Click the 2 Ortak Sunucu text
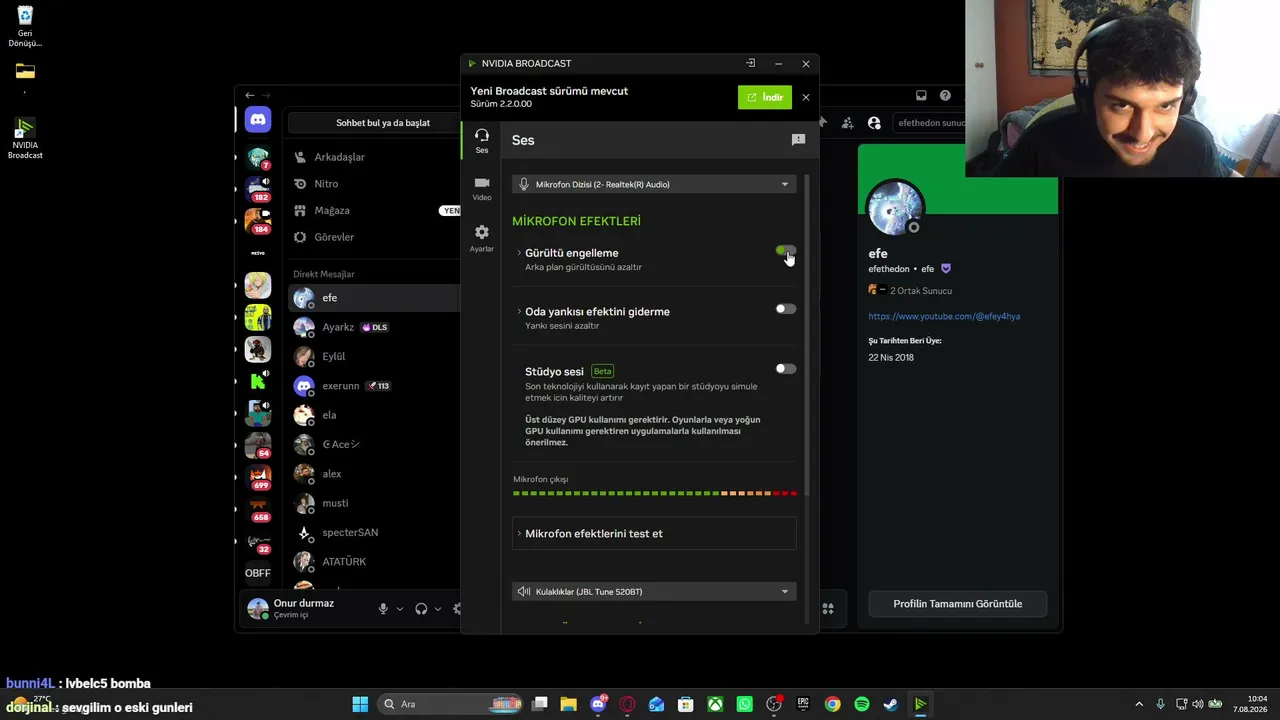This screenshot has height=720, width=1280. coord(922,291)
